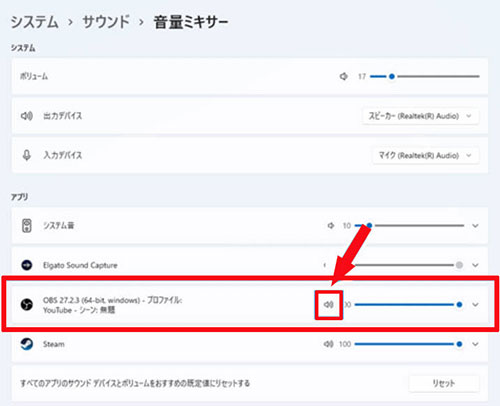Screen dimensions: 500x406
Task: Mute the Steam speaker icon
Action: pos(329,344)
